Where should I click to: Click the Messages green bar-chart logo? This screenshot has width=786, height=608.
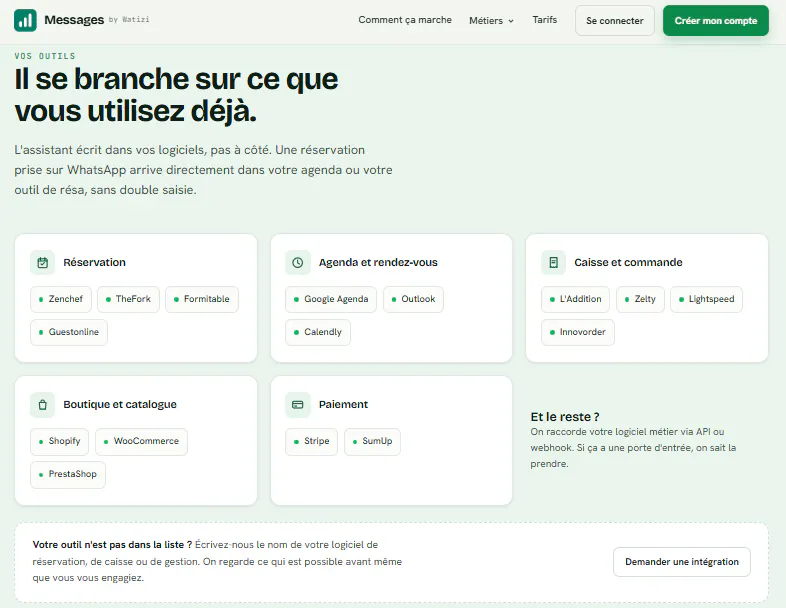25,20
